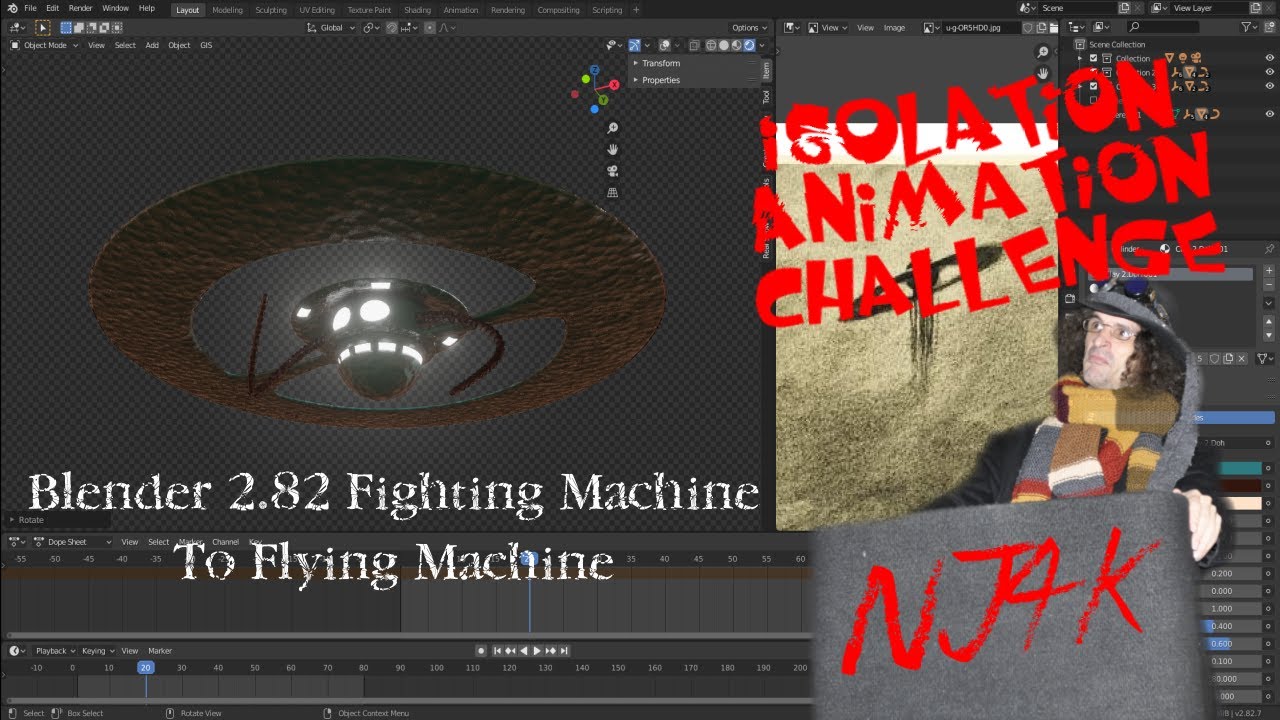Toggle the Collection exclude checkbox in outliner
The height and width of the screenshot is (720, 1280).
pos(1093,58)
